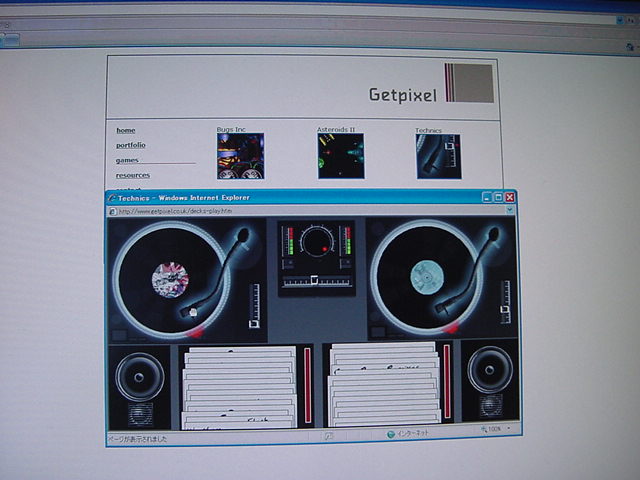Click the popup blocker icon in status bar
The image size is (640, 480).
(x=329, y=436)
